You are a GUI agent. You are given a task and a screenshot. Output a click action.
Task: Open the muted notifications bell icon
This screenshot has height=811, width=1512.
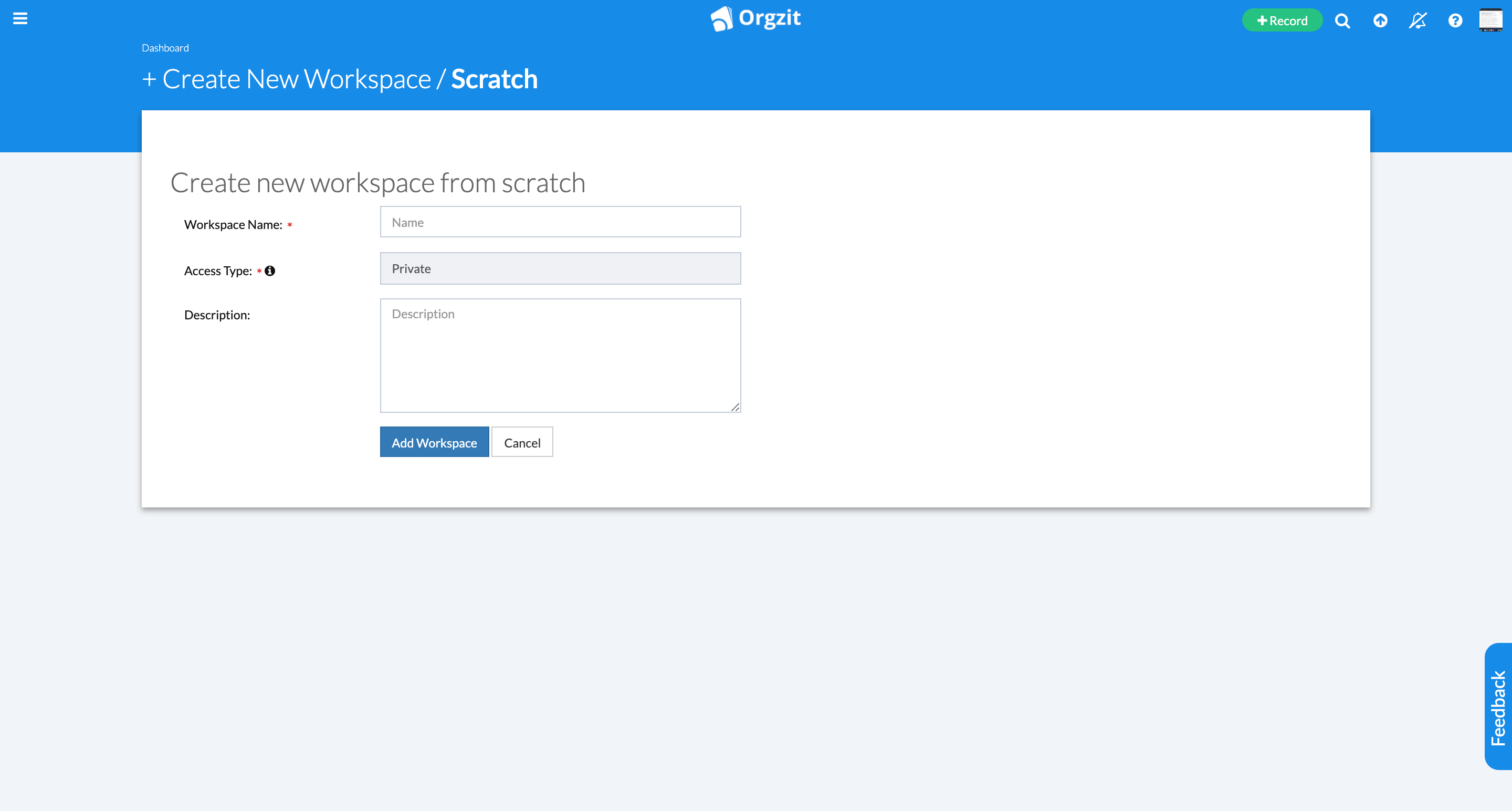click(x=1417, y=21)
